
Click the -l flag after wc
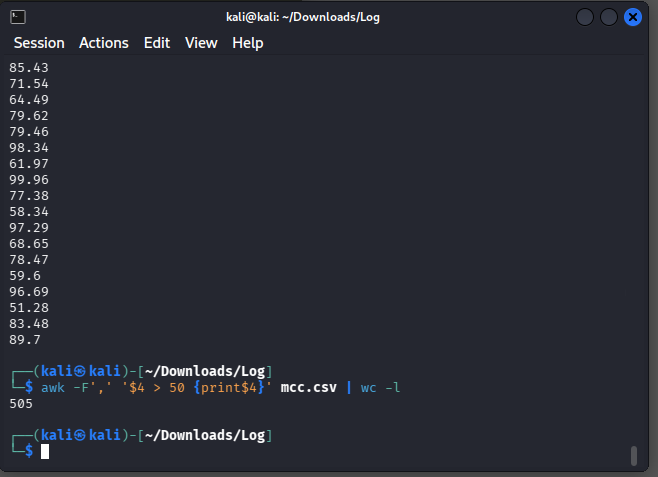392,387
